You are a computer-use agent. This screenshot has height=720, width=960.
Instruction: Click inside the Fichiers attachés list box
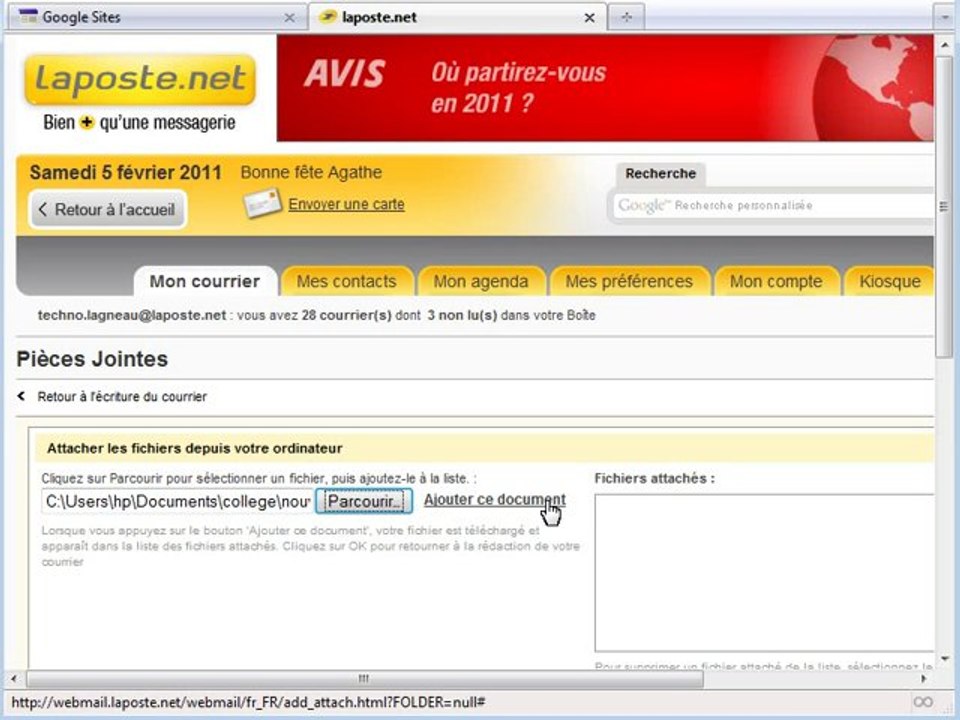coord(764,573)
